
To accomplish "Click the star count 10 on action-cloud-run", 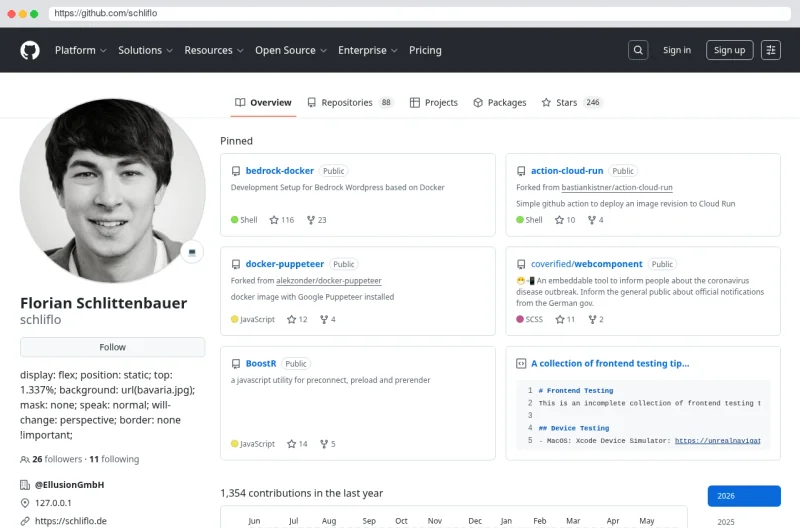I will click(565, 220).
